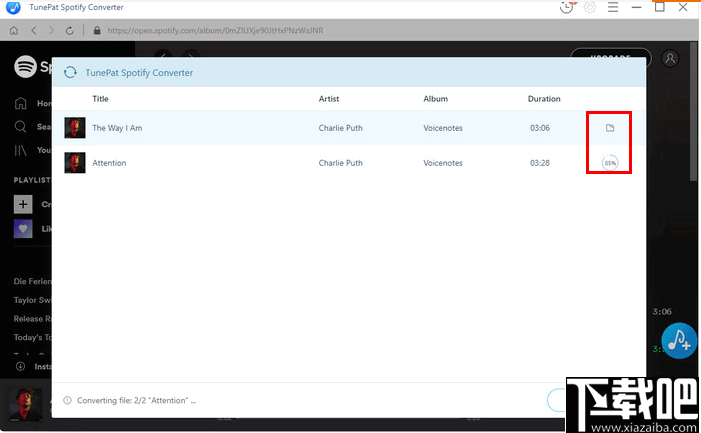Click "Converting file: 2/2" status text
Image resolution: width=701 pixels, height=433 pixels.
[x=136, y=400]
